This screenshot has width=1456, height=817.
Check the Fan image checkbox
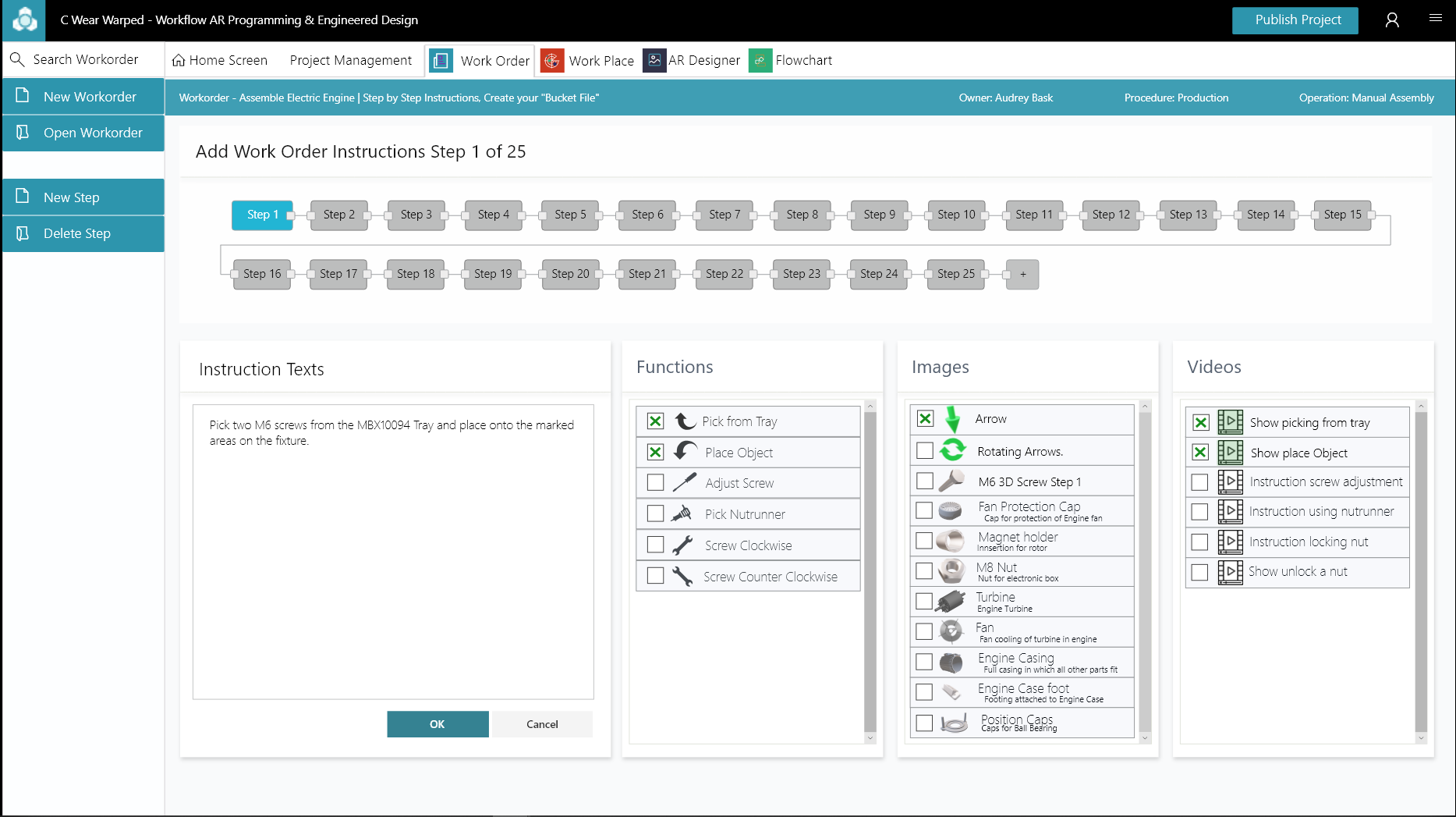pyautogui.click(x=924, y=631)
